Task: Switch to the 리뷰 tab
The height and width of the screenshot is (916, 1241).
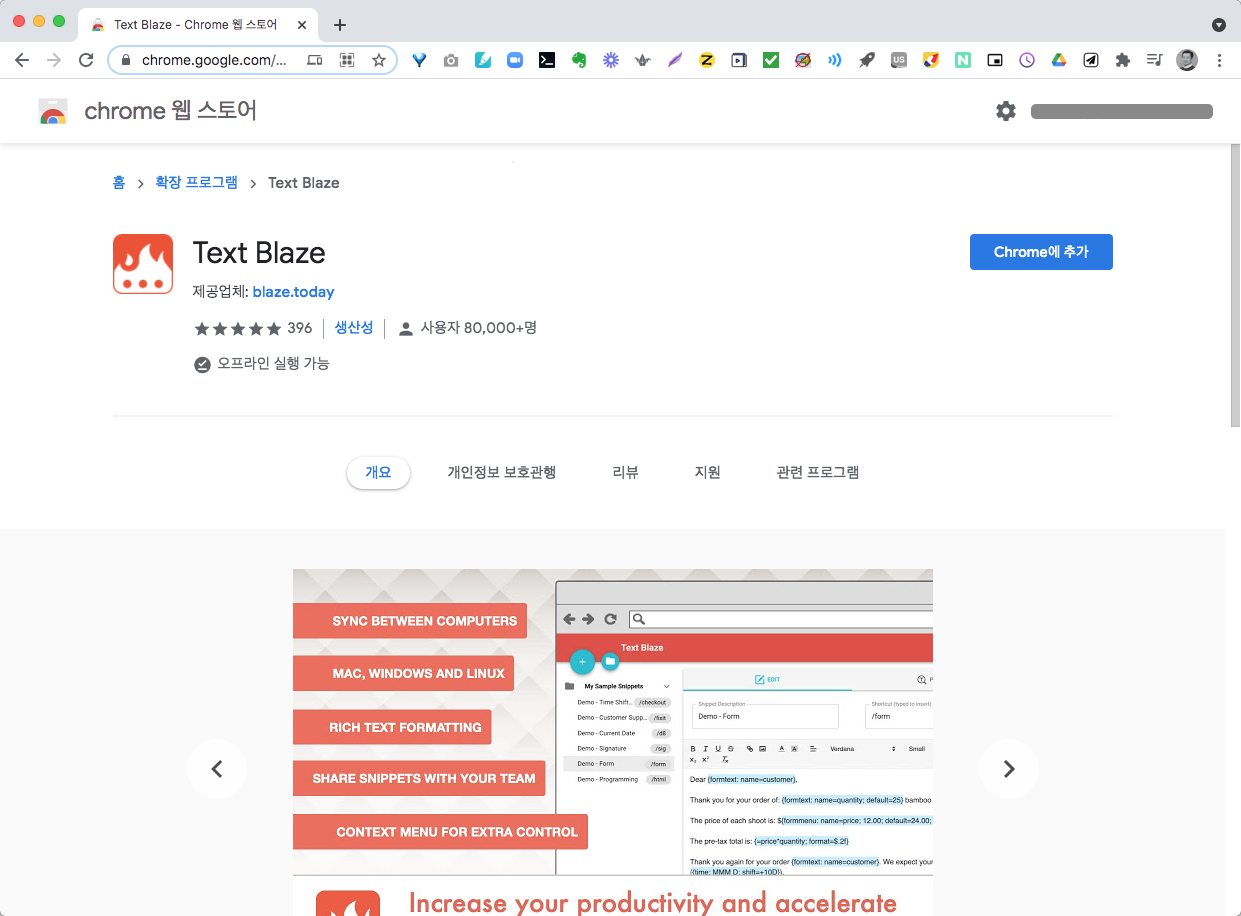Action: pyautogui.click(x=626, y=472)
